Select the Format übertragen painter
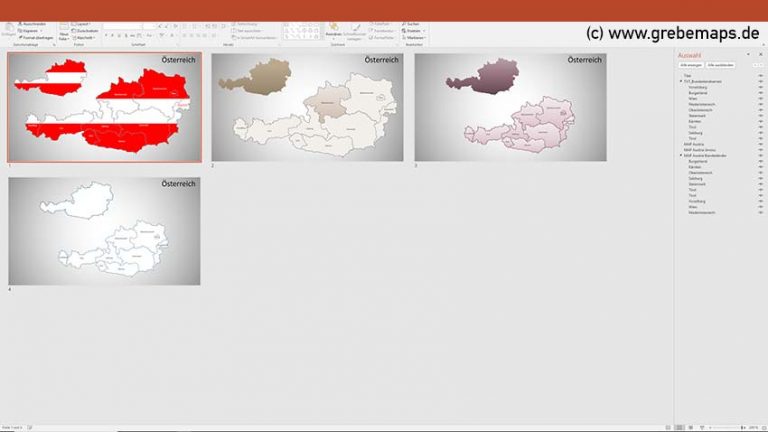The width and height of the screenshot is (768, 432). pyautogui.click(x=36, y=38)
